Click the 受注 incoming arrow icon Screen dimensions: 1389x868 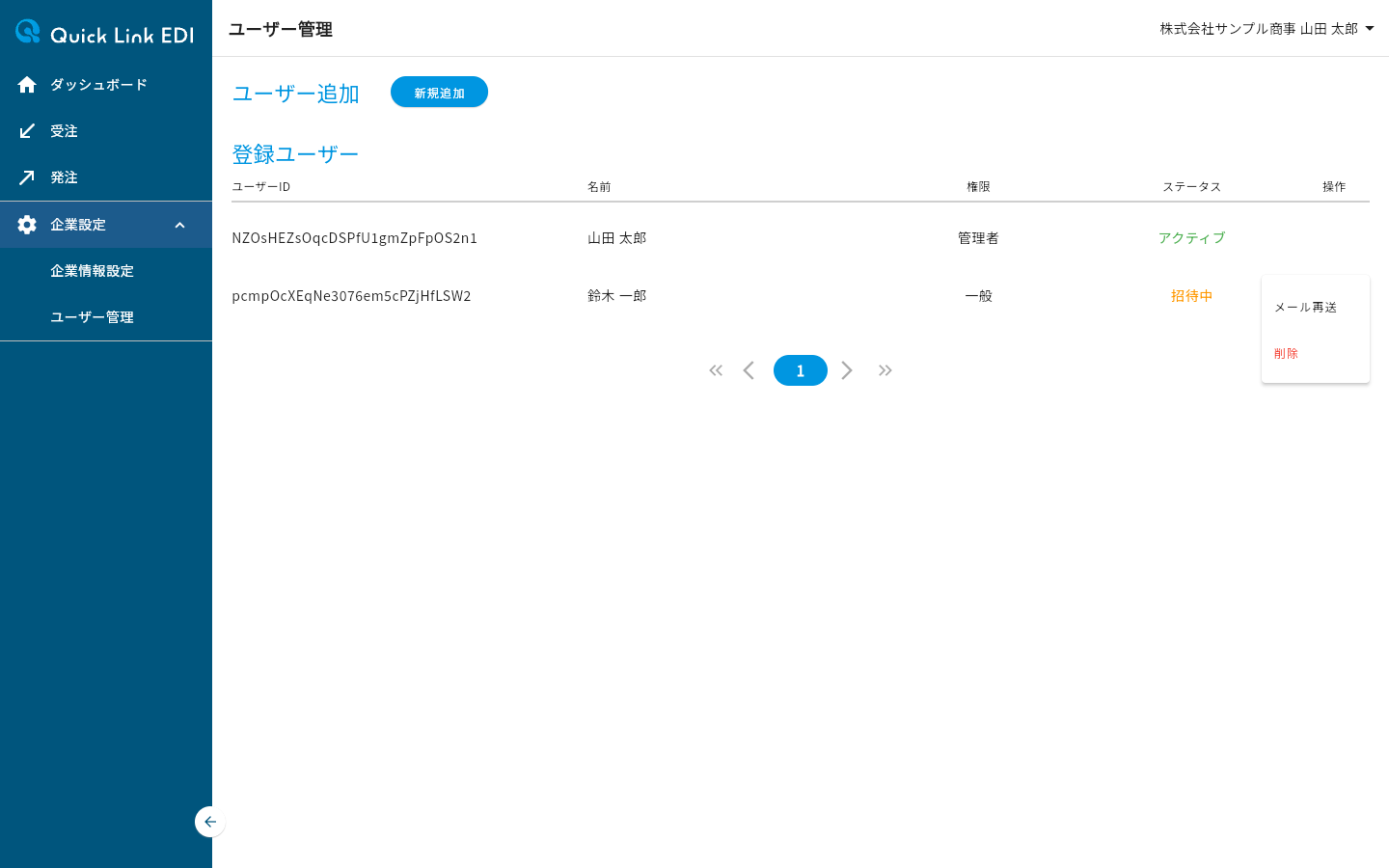point(27,131)
